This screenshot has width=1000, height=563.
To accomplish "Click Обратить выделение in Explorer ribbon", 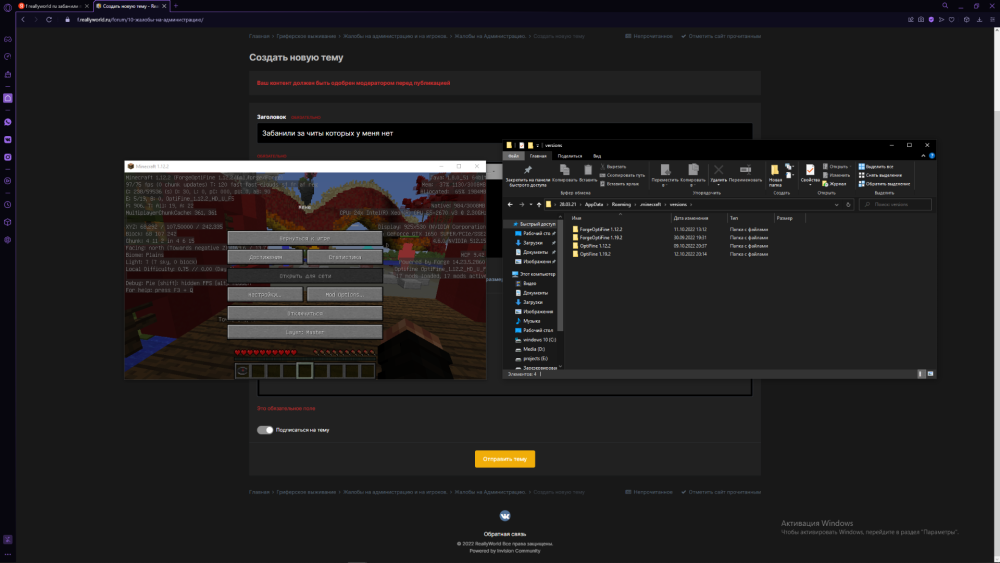I will pyautogui.click(x=884, y=184).
